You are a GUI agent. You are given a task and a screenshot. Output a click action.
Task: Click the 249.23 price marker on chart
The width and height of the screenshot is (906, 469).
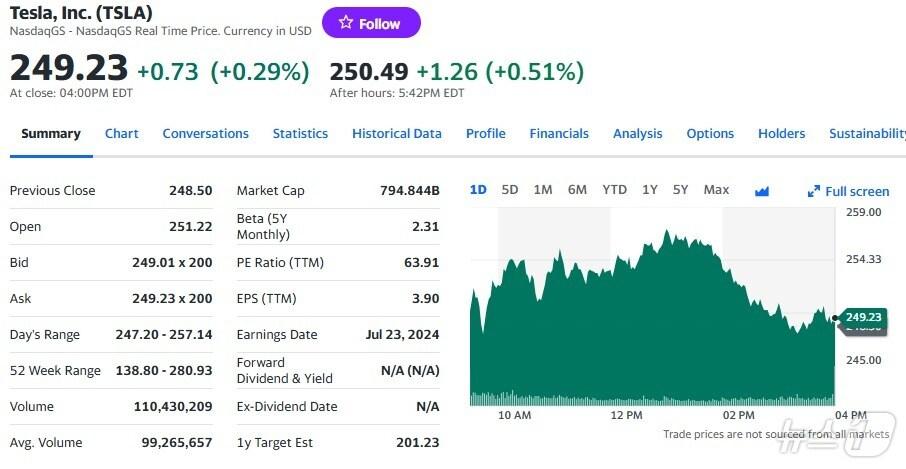(x=863, y=317)
